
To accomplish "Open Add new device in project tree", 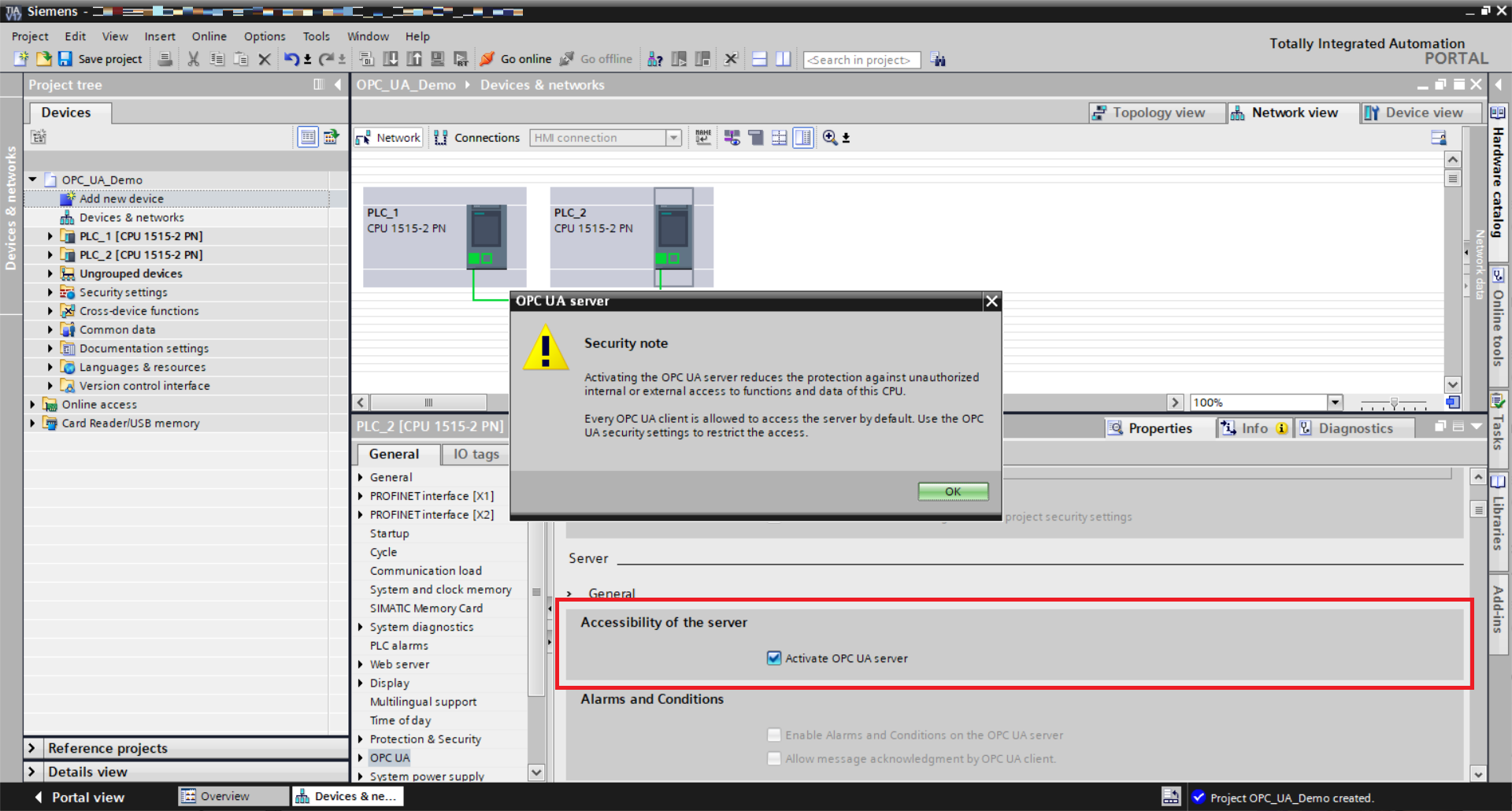I will [x=121, y=198].
